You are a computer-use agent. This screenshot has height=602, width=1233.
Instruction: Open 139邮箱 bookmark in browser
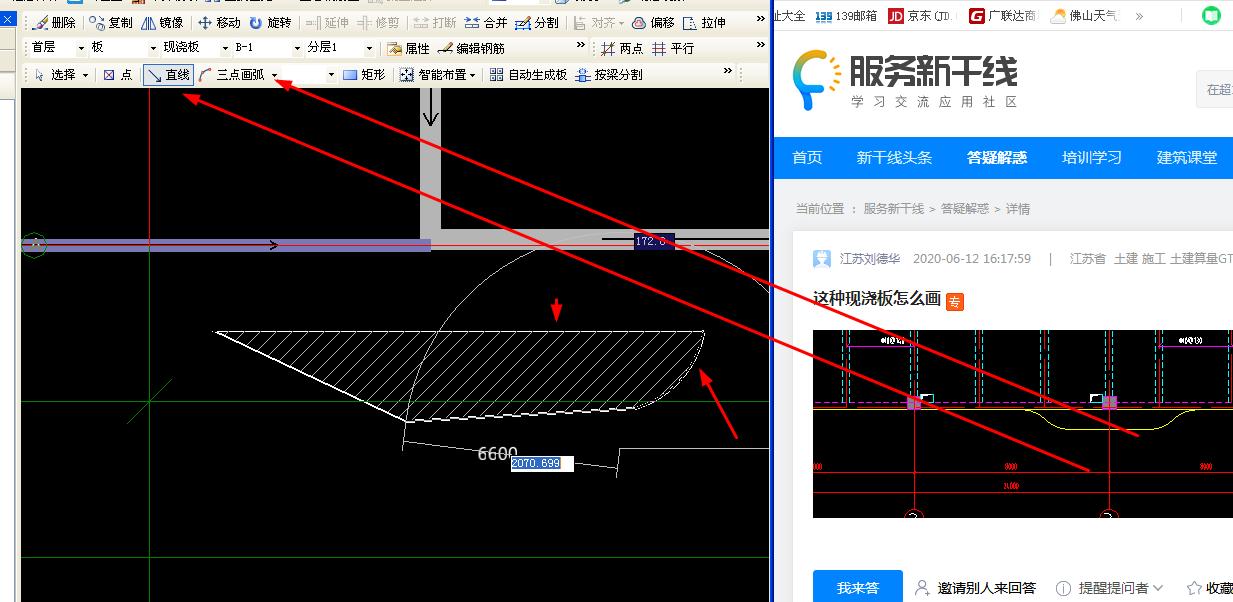[846, 16]
